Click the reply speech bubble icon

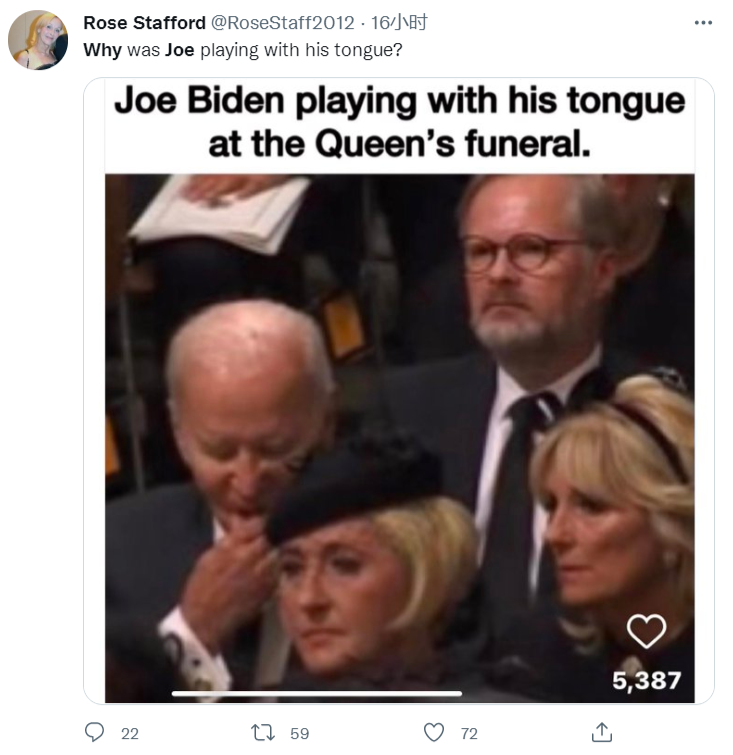click(95, 733)
